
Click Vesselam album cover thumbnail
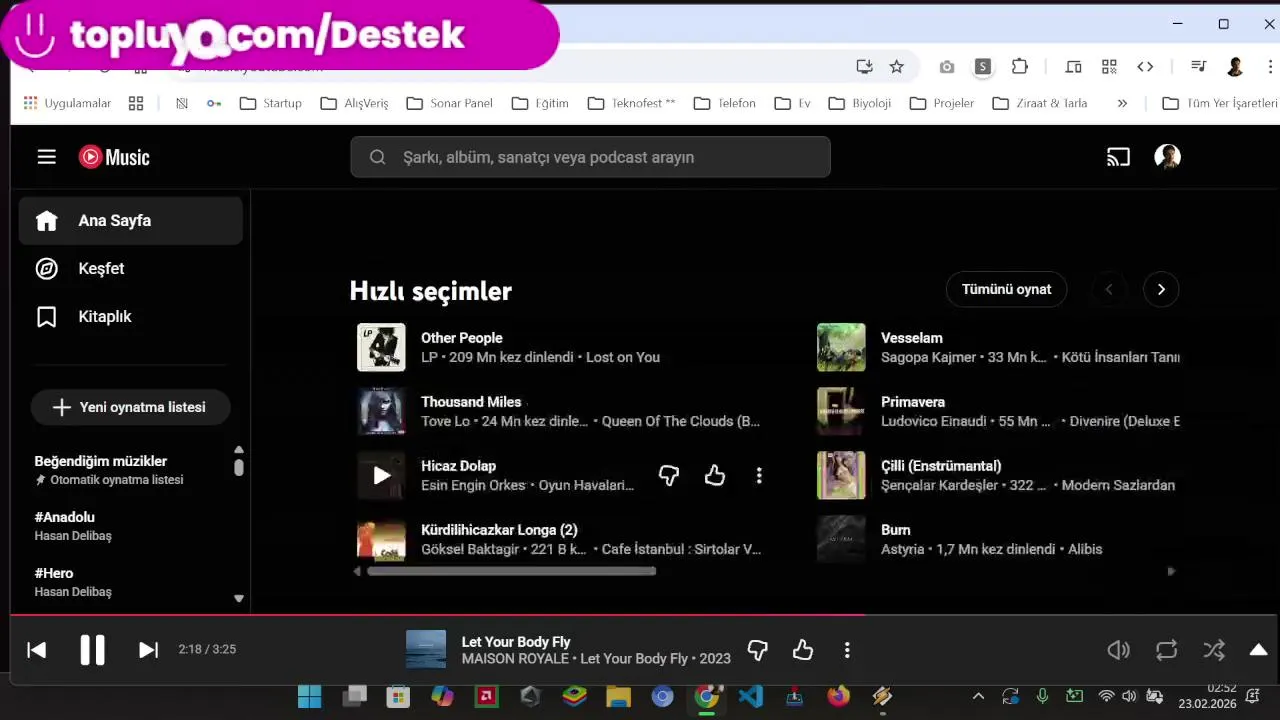click(x=841, y=348)
